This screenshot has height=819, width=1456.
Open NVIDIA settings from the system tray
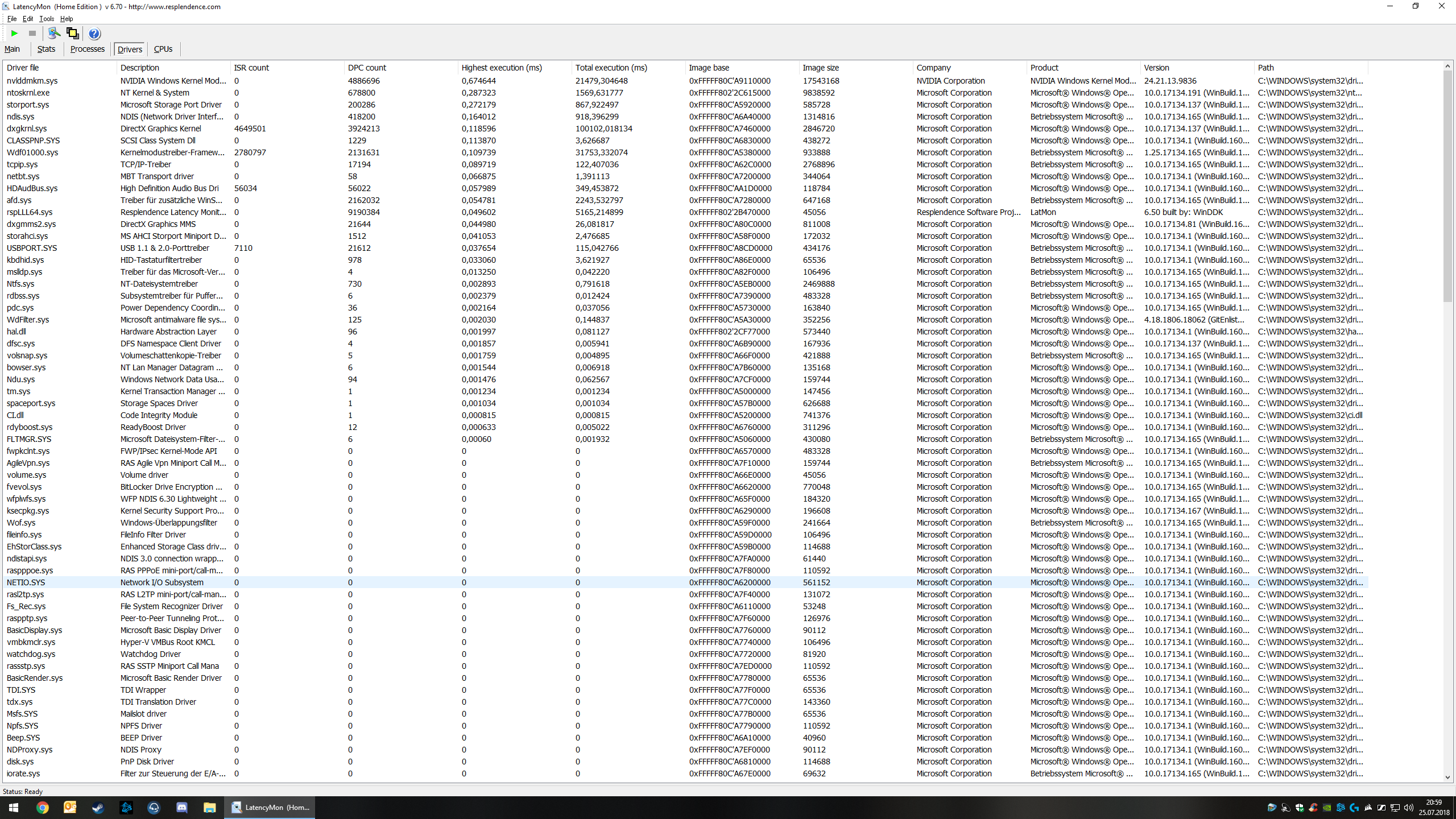(x=1327, y=808)
